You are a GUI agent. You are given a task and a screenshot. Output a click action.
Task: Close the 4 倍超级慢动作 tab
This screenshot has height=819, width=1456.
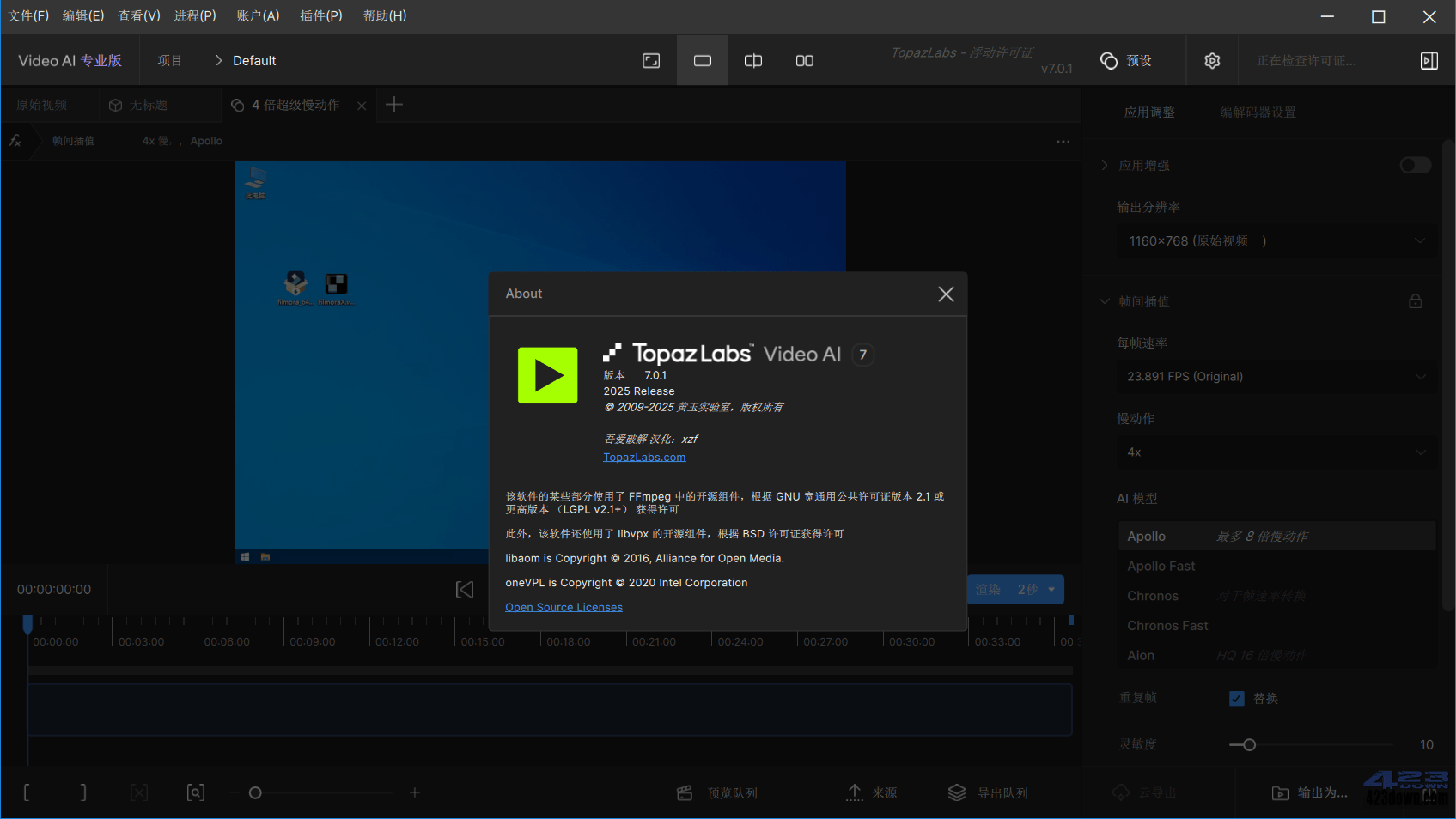362,106
